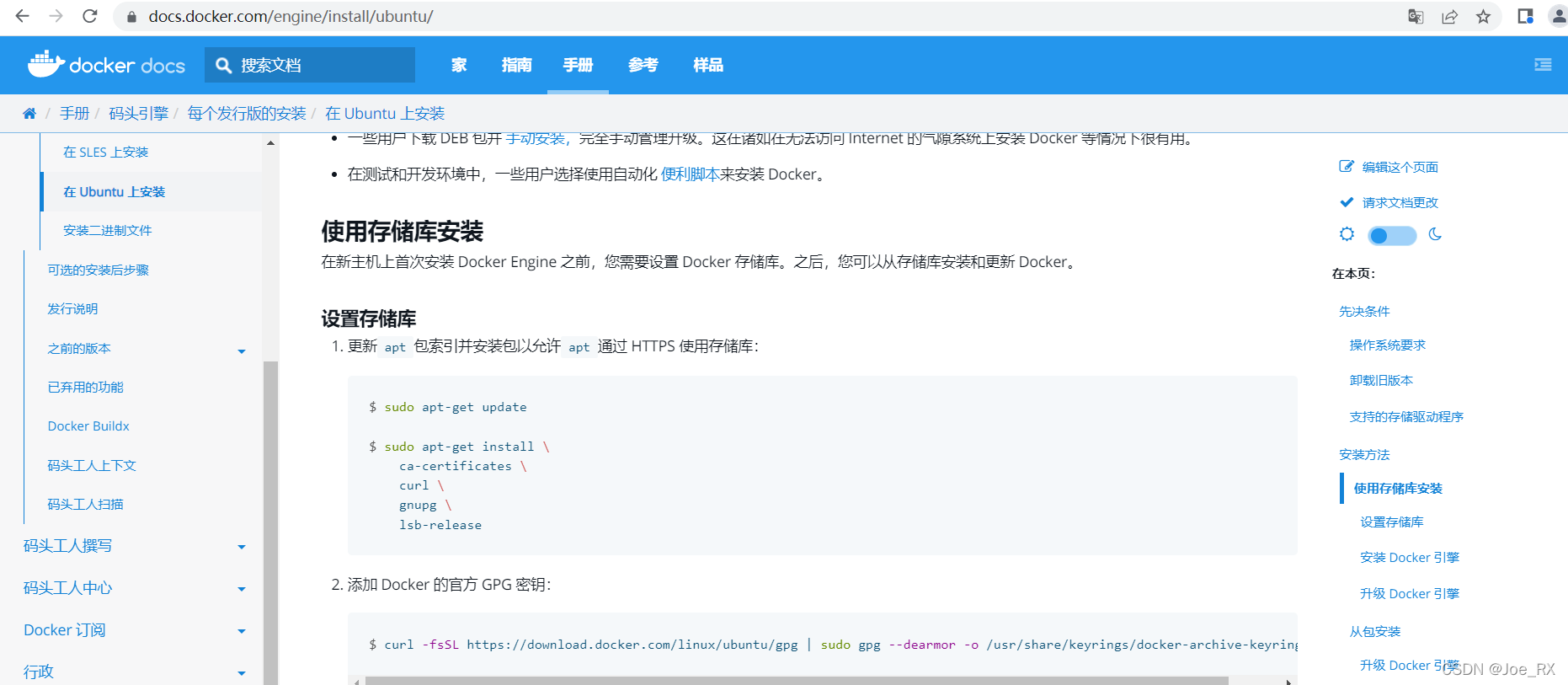The width and height of the screenshot is (1568, 685).
Task: Jump to 设置存储库 in page contents
Action: click(x=1391, y=522)
